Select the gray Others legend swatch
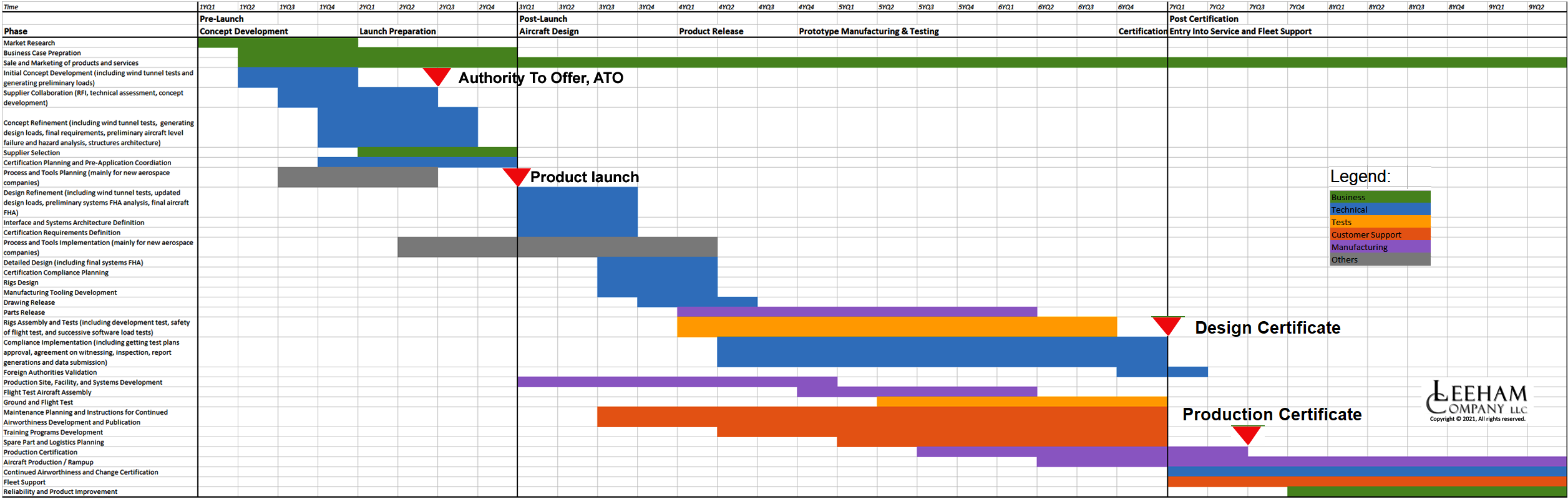 click(1380, 259)
